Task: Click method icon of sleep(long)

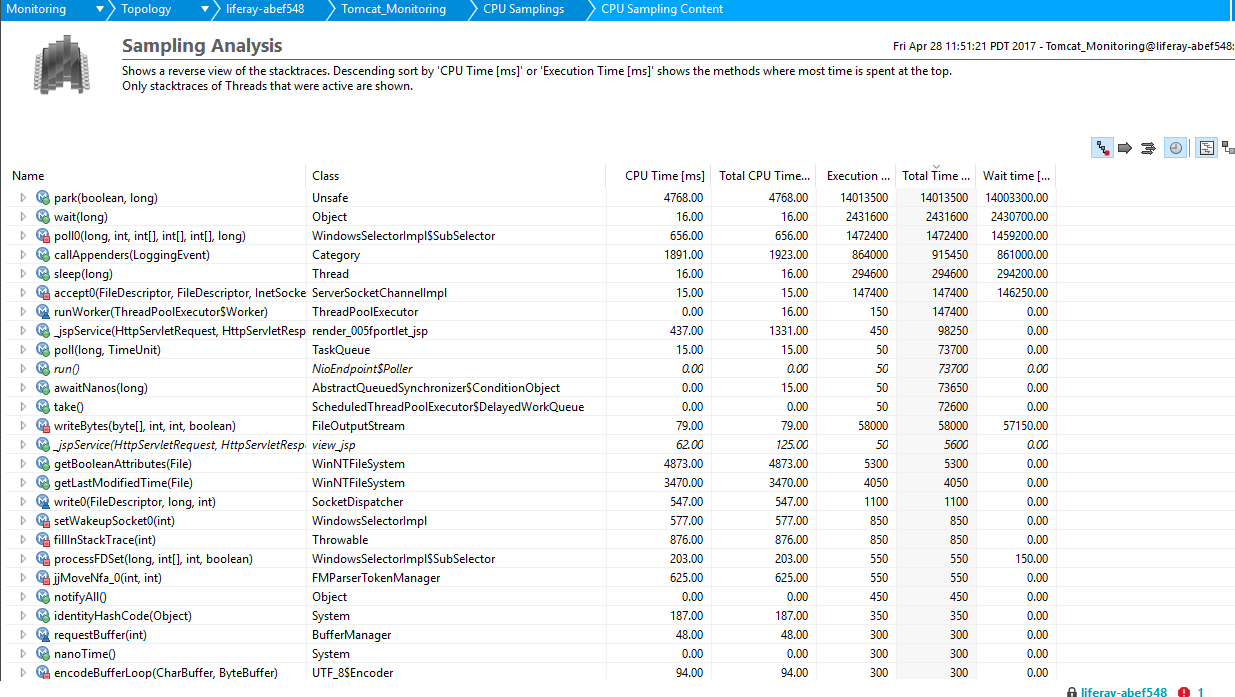Action: (43, 274)
